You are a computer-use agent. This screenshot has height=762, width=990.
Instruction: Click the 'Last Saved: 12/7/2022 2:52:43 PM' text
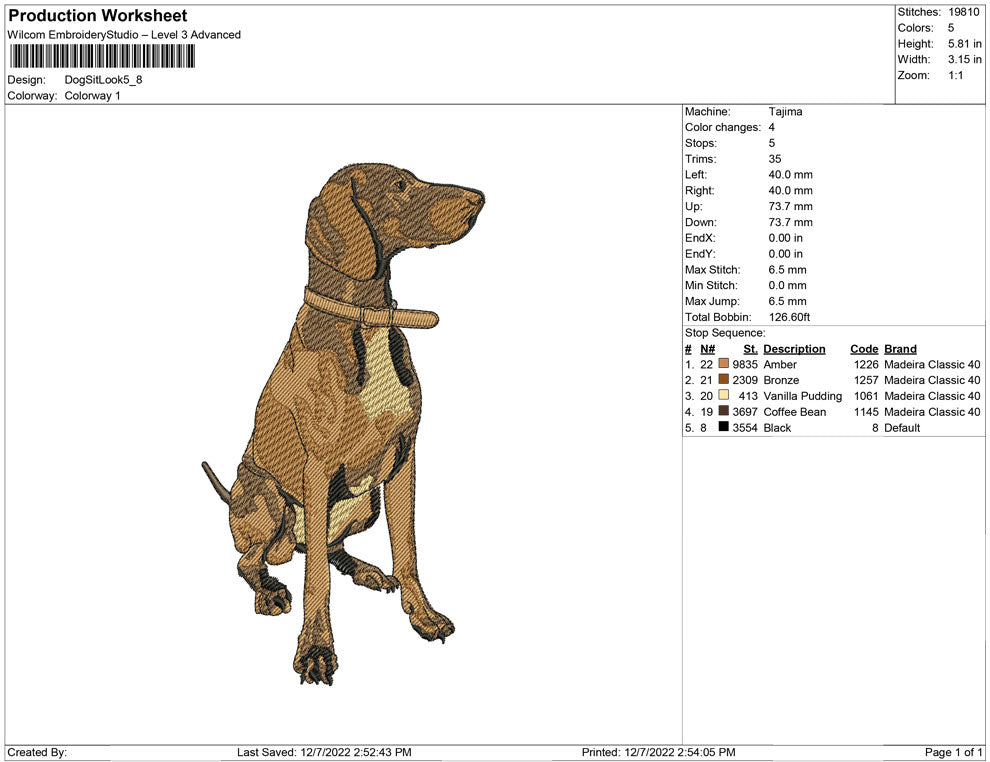[325, 752]
